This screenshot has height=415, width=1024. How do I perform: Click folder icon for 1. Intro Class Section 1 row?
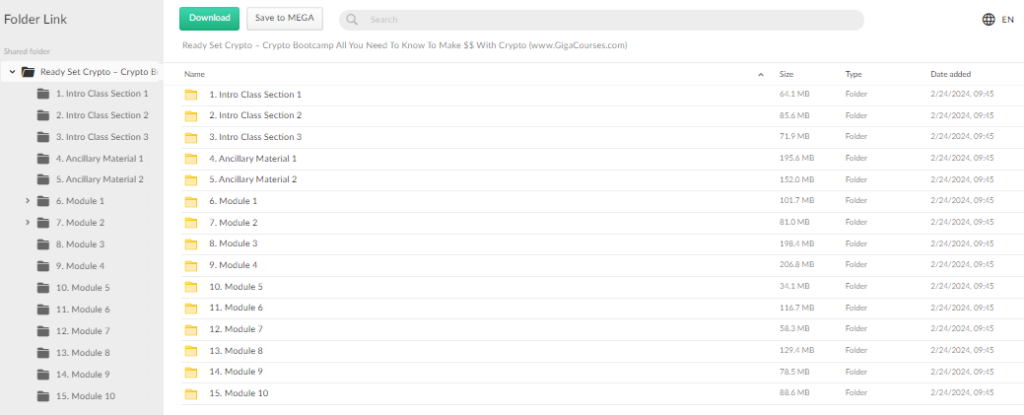point(191,94)
